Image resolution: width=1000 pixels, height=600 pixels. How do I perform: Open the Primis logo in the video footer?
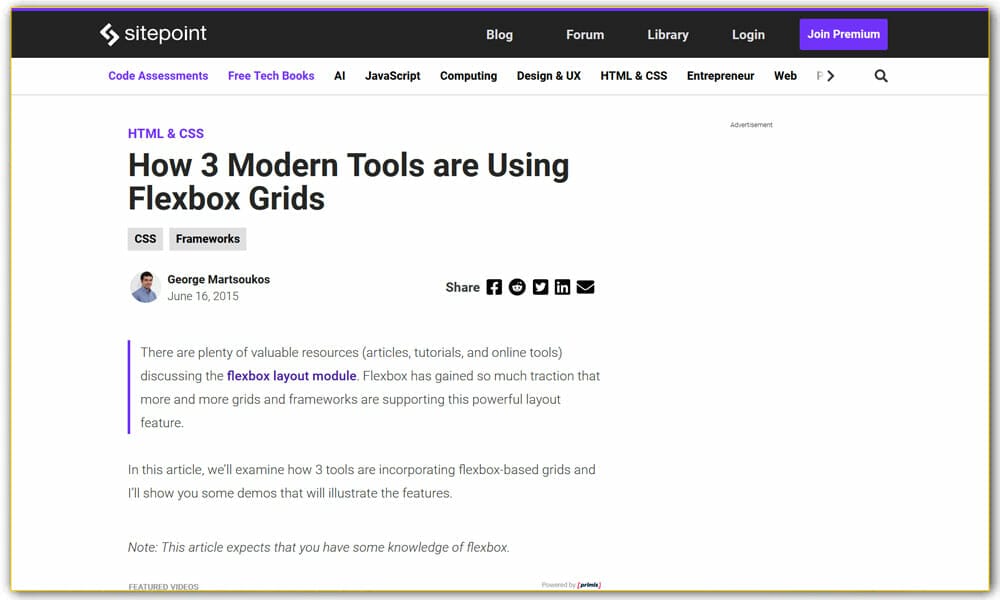pyautogui.click(x=590, y=586)
